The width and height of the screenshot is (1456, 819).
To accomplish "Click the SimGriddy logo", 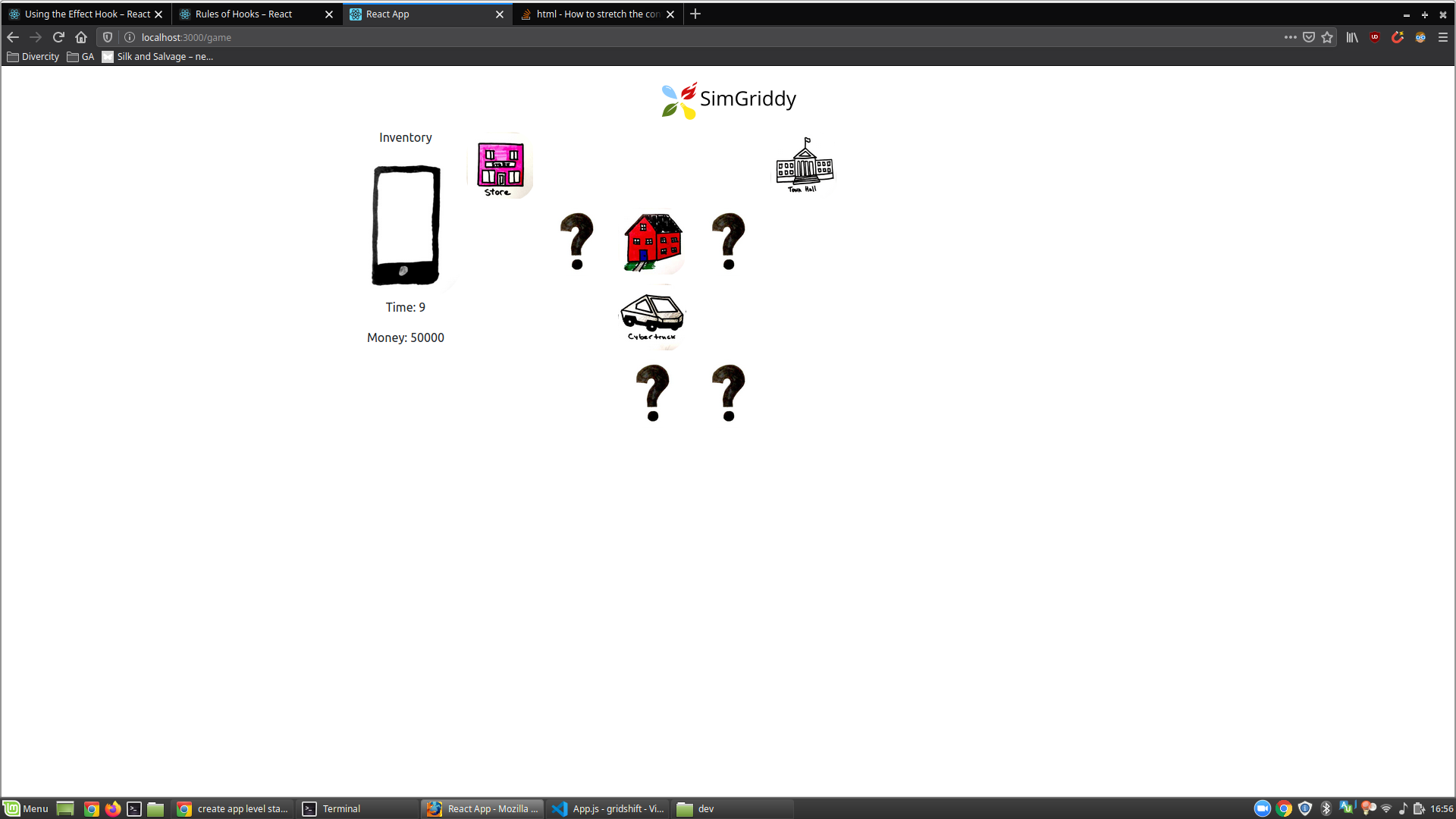I will [728, 100].
